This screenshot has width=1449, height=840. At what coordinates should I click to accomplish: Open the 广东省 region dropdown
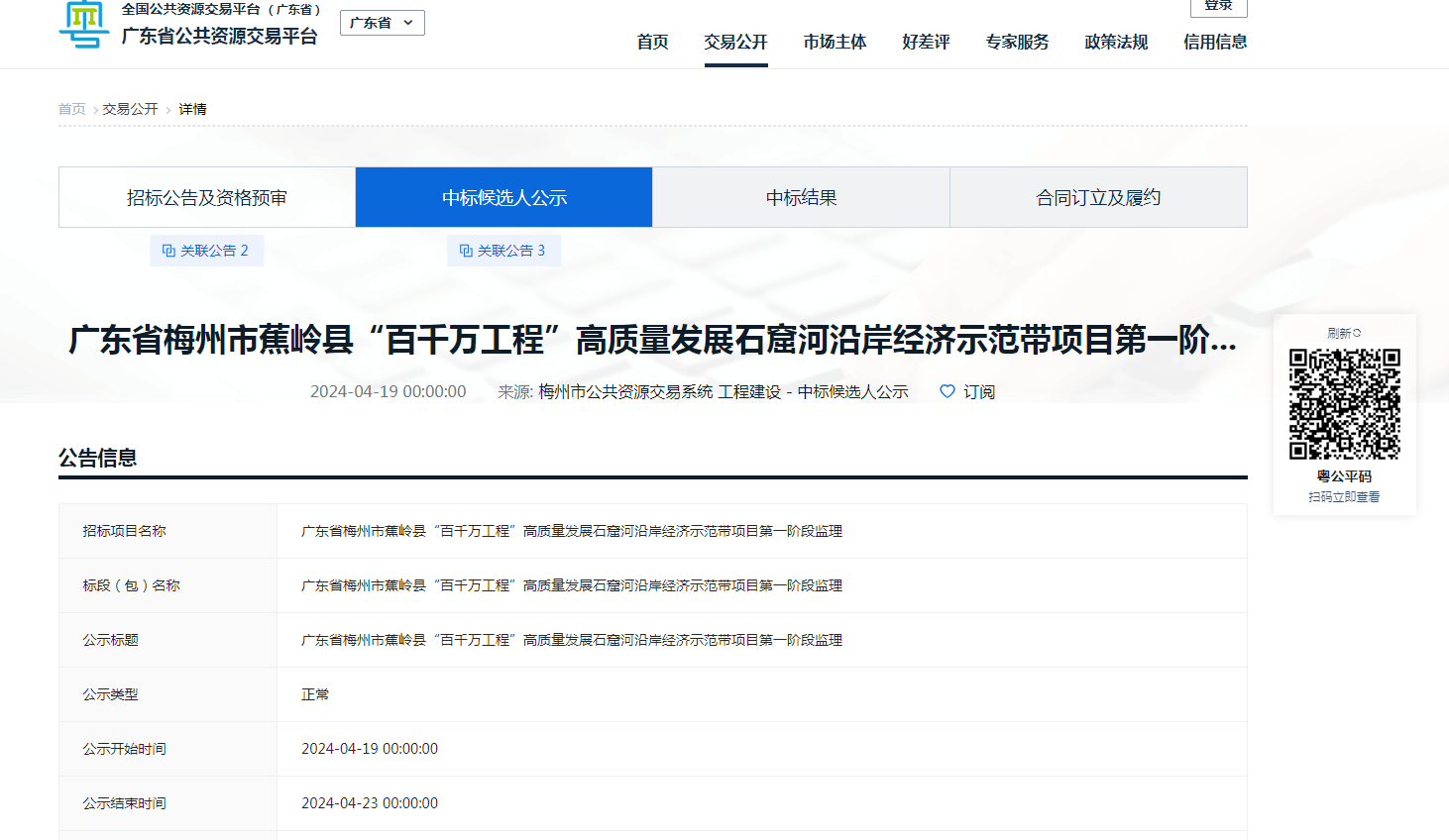pyautogui.click(x=382, y=23)
